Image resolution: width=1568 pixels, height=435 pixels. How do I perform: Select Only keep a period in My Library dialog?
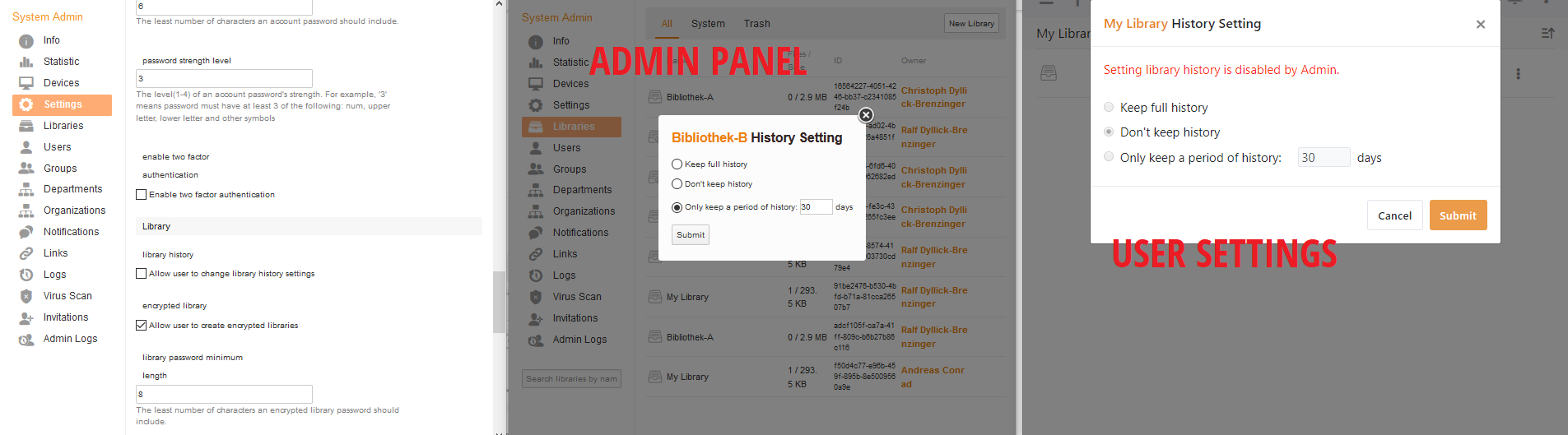pyautogui.click(x=1109, y=157)
